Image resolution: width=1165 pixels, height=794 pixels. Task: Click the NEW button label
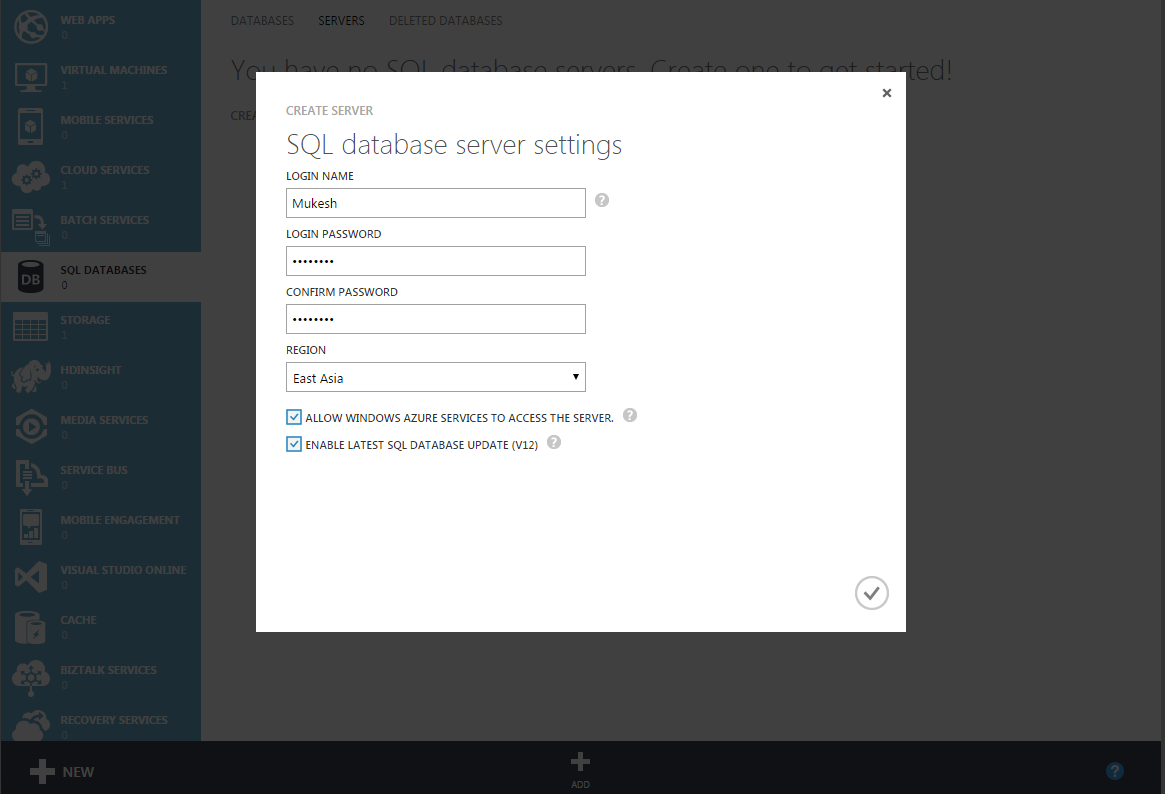click(78, 772)
